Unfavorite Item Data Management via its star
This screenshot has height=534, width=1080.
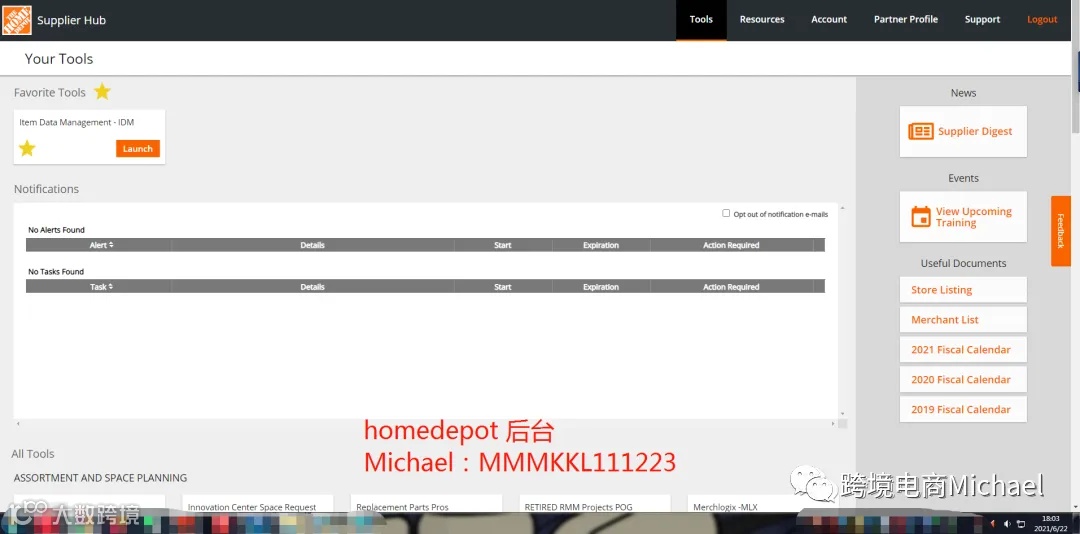27,148
